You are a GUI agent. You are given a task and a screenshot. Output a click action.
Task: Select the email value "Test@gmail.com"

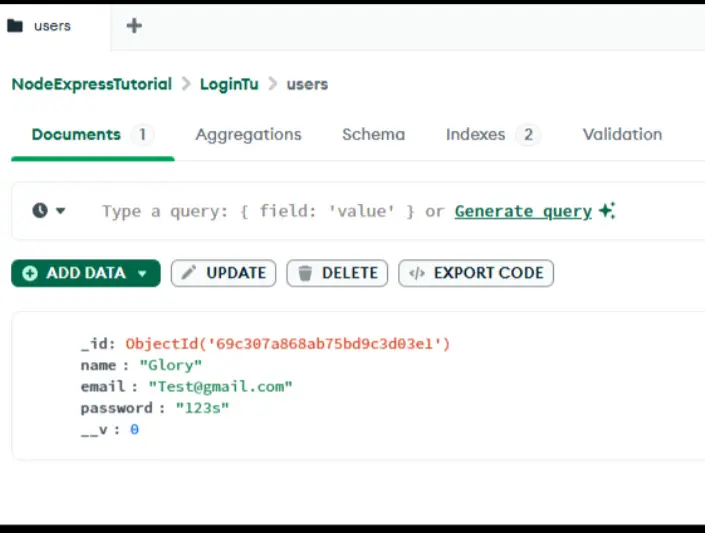(220, 386)
